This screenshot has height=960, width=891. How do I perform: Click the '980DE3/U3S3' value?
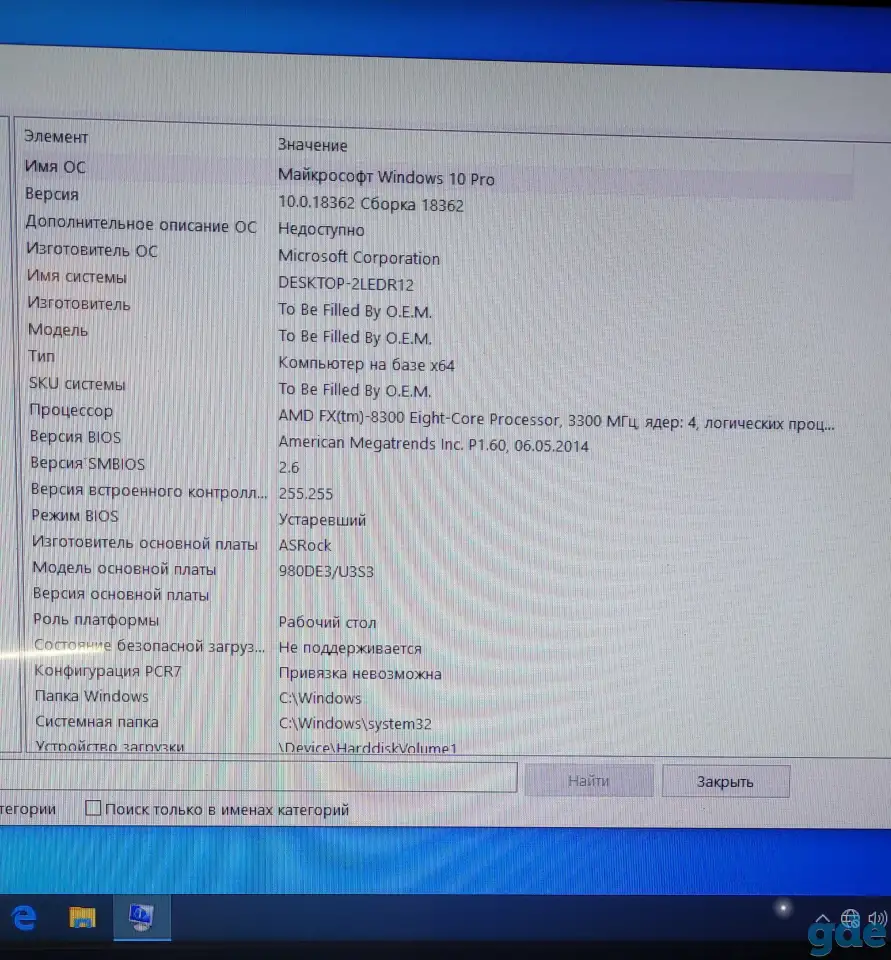[326, 571]
